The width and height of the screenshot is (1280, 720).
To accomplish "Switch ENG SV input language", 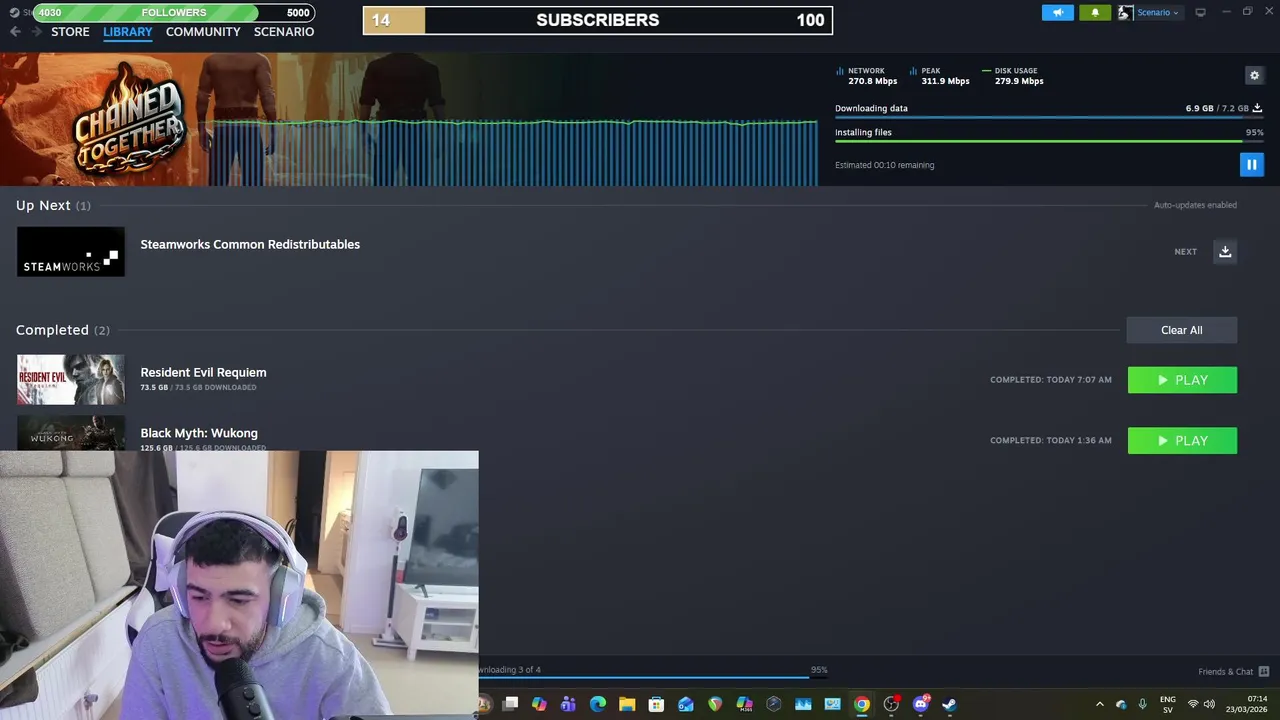I will click(1168, 704).
